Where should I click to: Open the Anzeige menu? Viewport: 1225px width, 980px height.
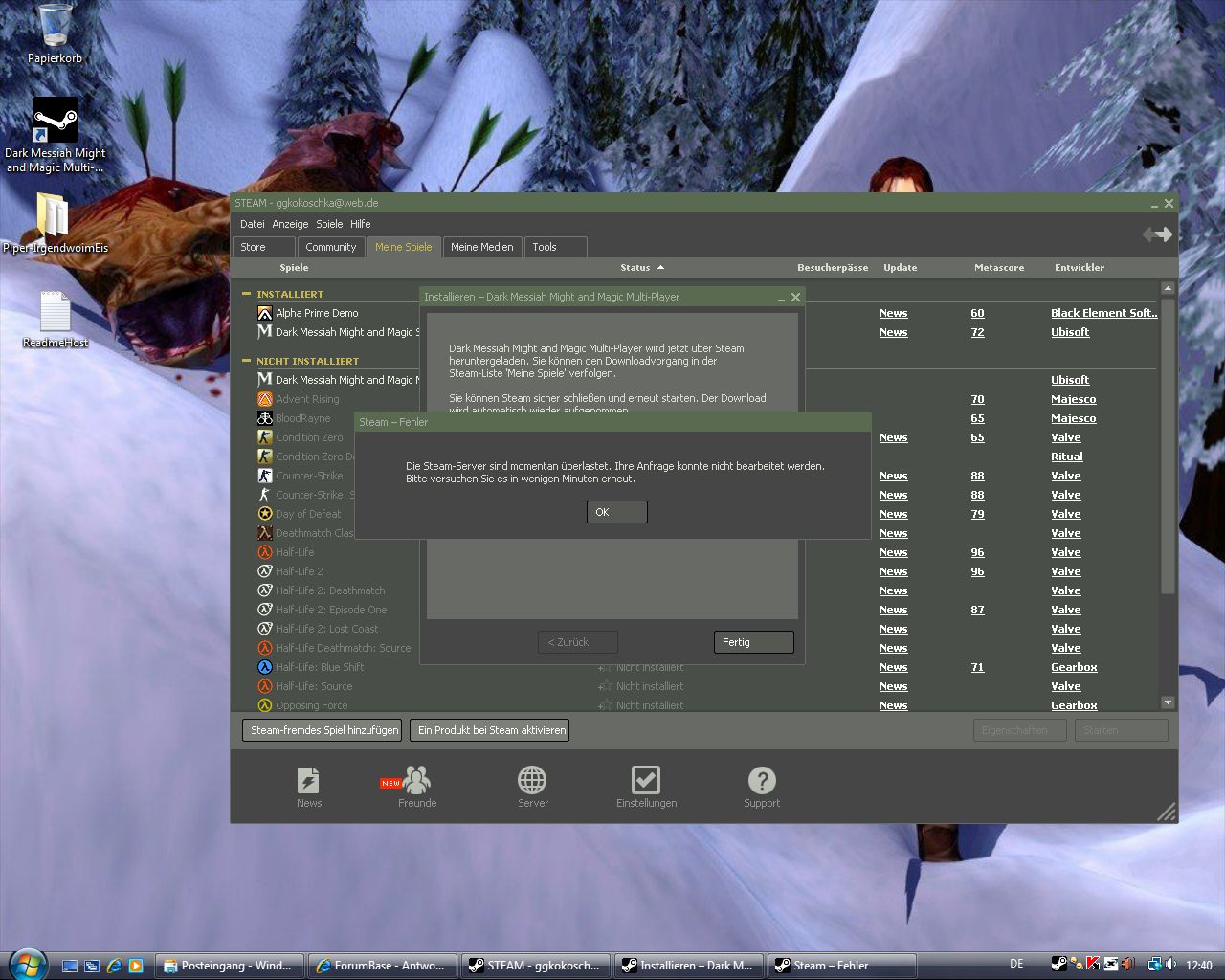click(x=290, y=224)
